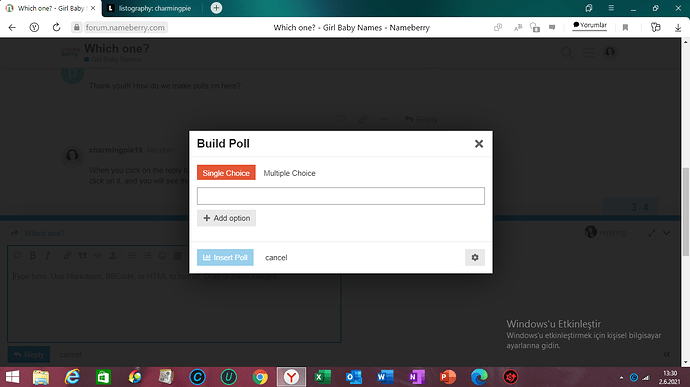Screen dimensions: 690x387
Task: Add another poll option
Action: 227,218
